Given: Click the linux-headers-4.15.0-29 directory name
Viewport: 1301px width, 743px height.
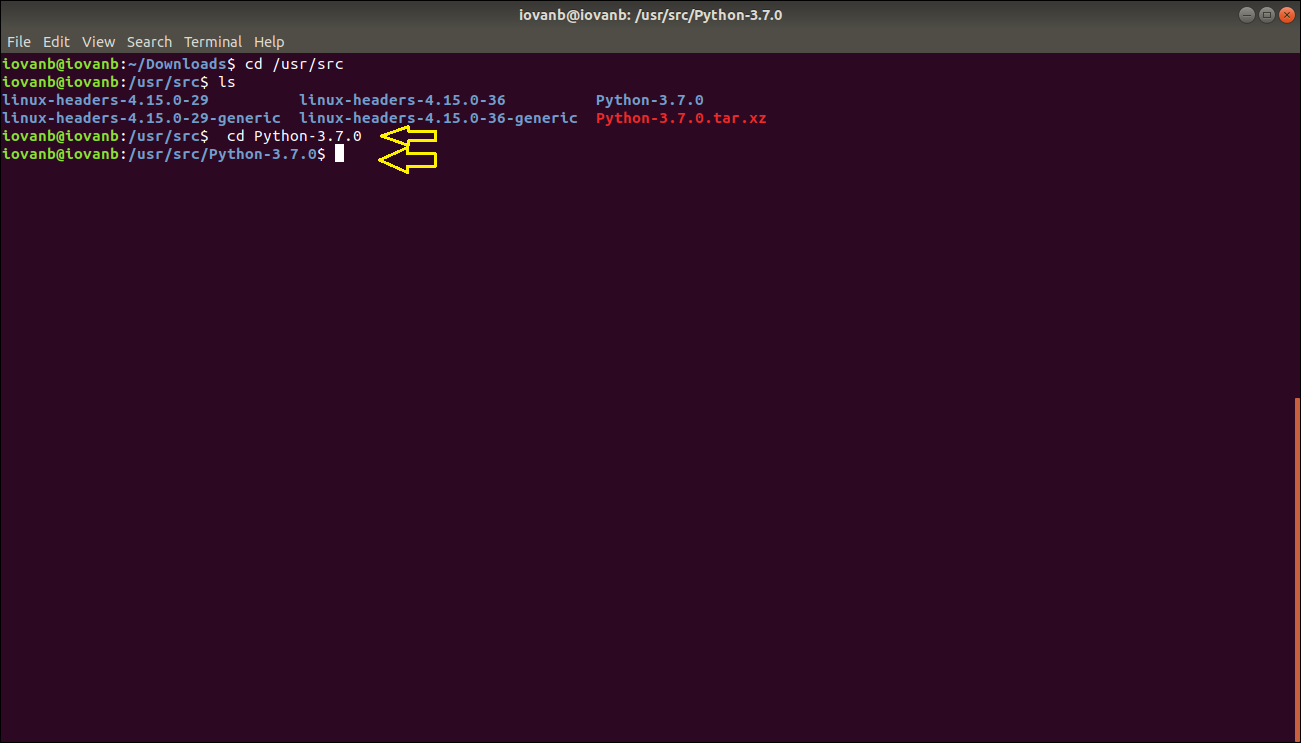Looking at the screenshot, I should pos(105,99).
